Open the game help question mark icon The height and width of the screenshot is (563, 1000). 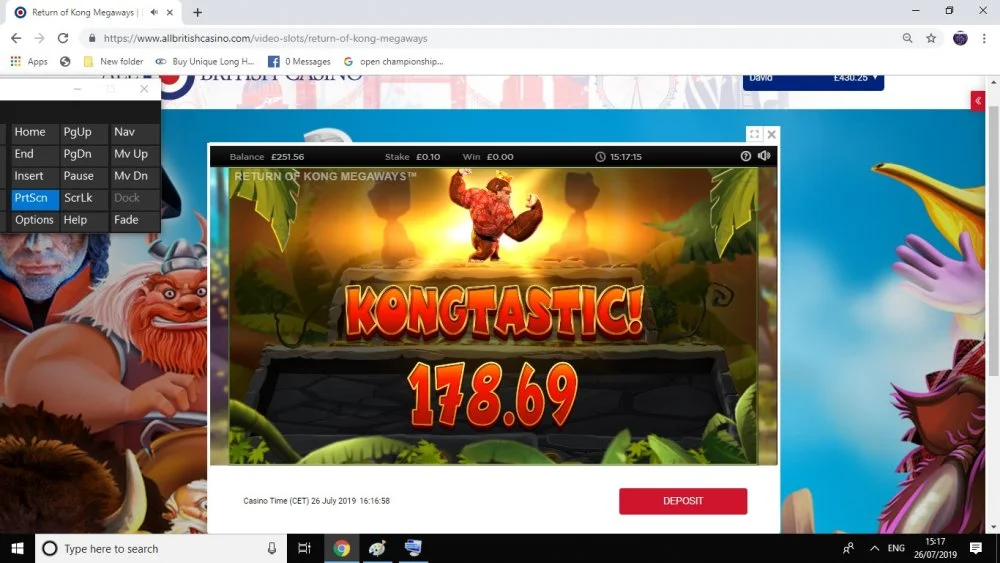pos(746,156)
